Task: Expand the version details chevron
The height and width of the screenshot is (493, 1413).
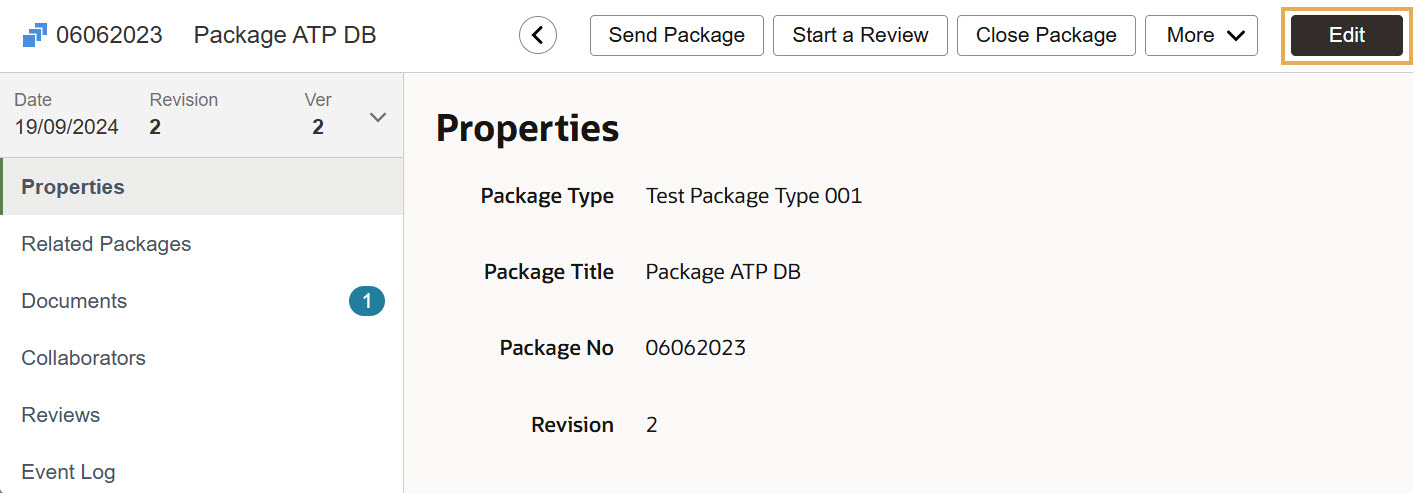Action: [377, 117]
